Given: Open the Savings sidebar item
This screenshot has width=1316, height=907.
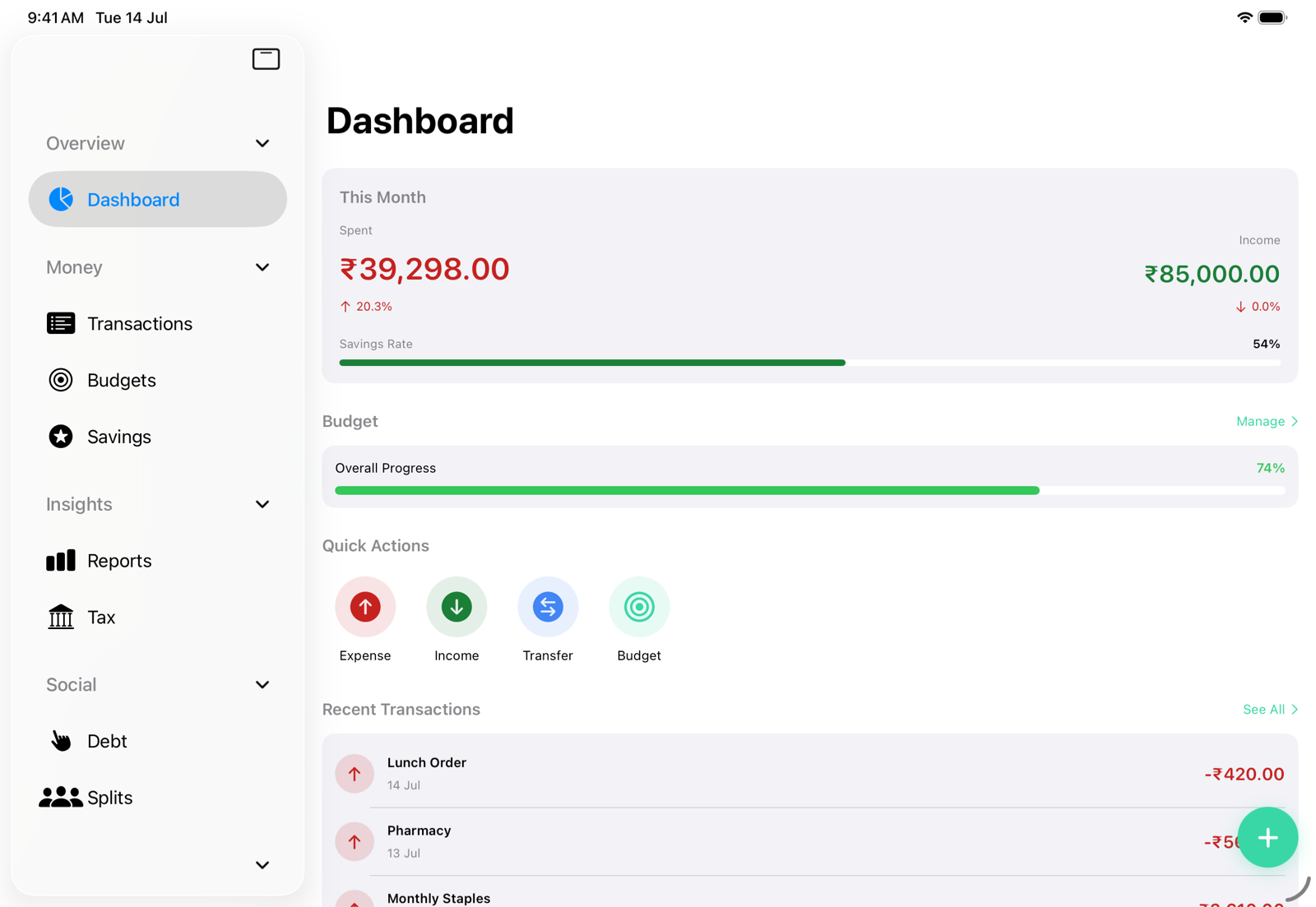Looking at the screenshot, I should [158, 437].
